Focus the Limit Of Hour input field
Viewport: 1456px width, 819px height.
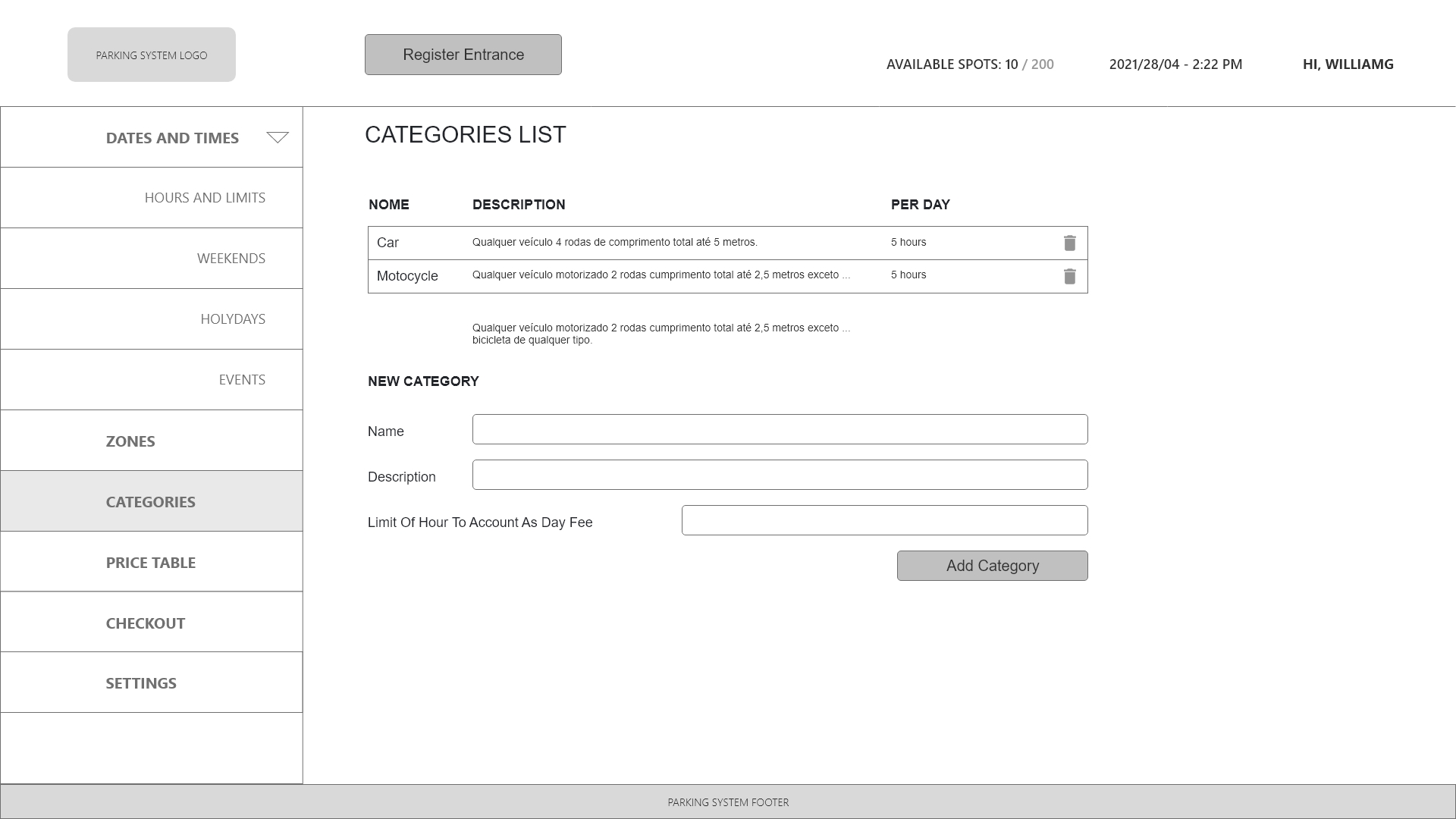point(884,520)
